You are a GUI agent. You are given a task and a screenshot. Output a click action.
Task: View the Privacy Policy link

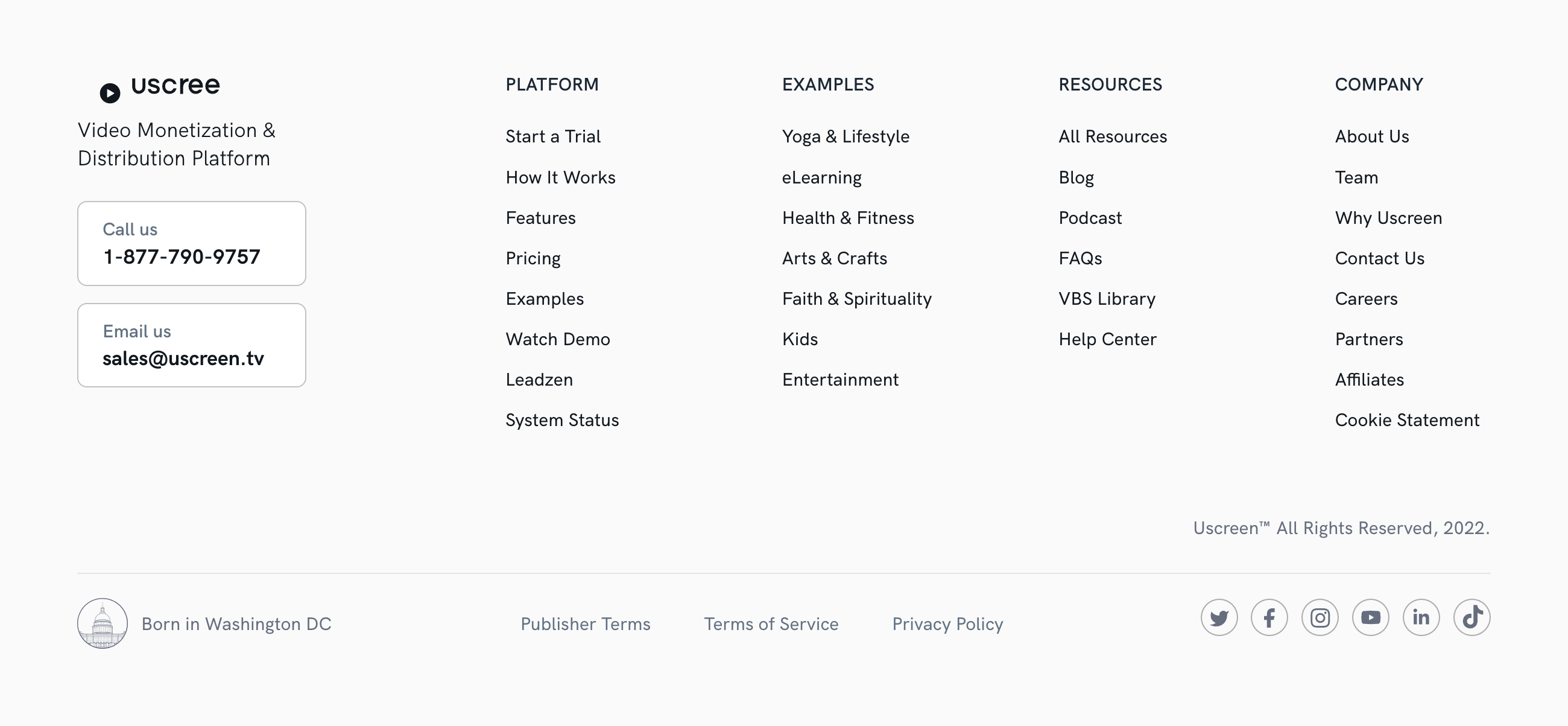click(x=947, y=623)
